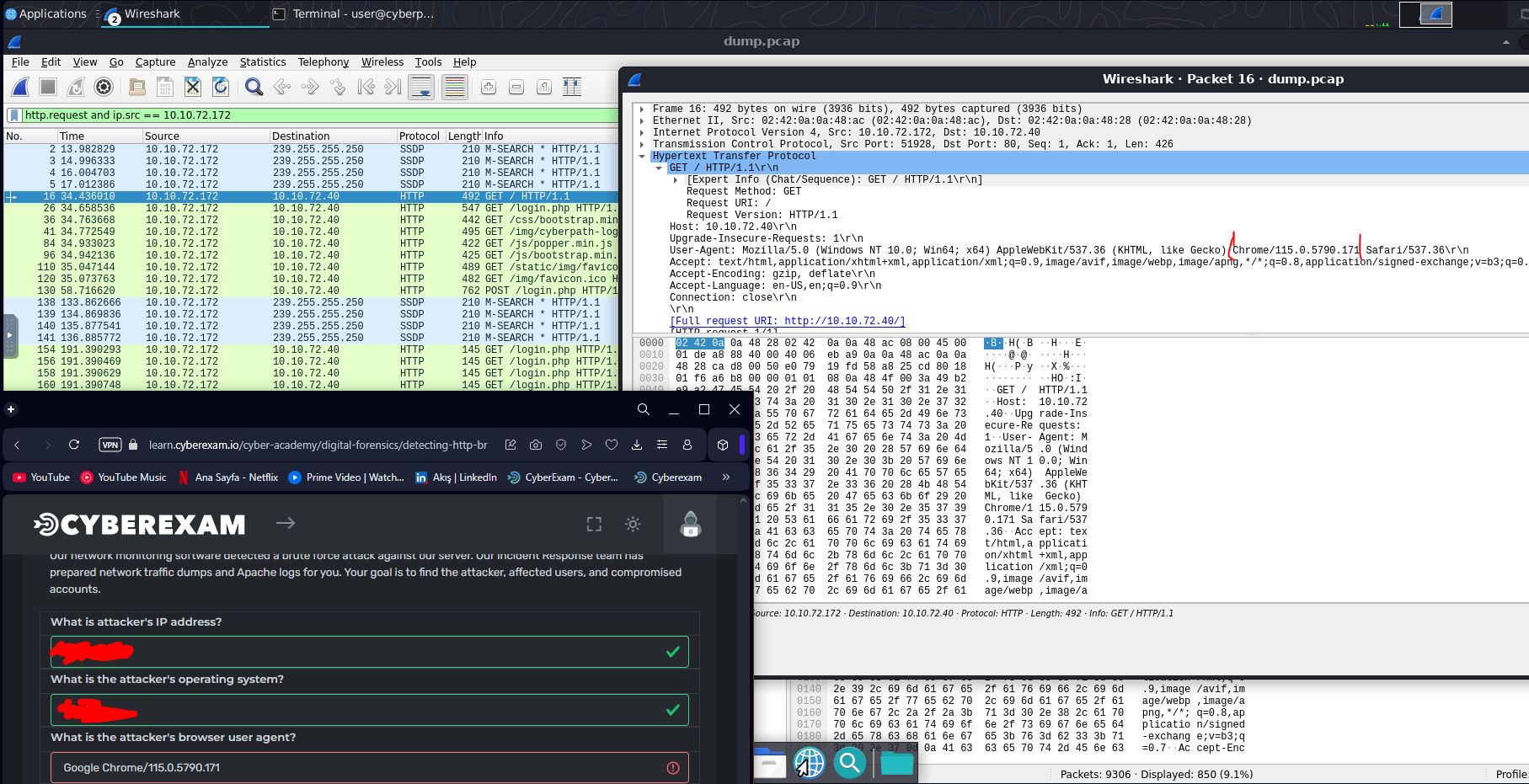Collapse the GET / HTTP/1.1 subtree
This screenshot has height=784, width=1529.
click(x=659, y=168)
